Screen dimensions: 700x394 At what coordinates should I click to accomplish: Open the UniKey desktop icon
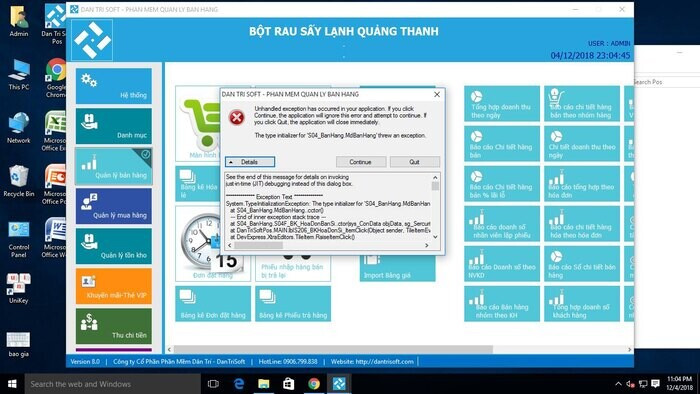18,288
